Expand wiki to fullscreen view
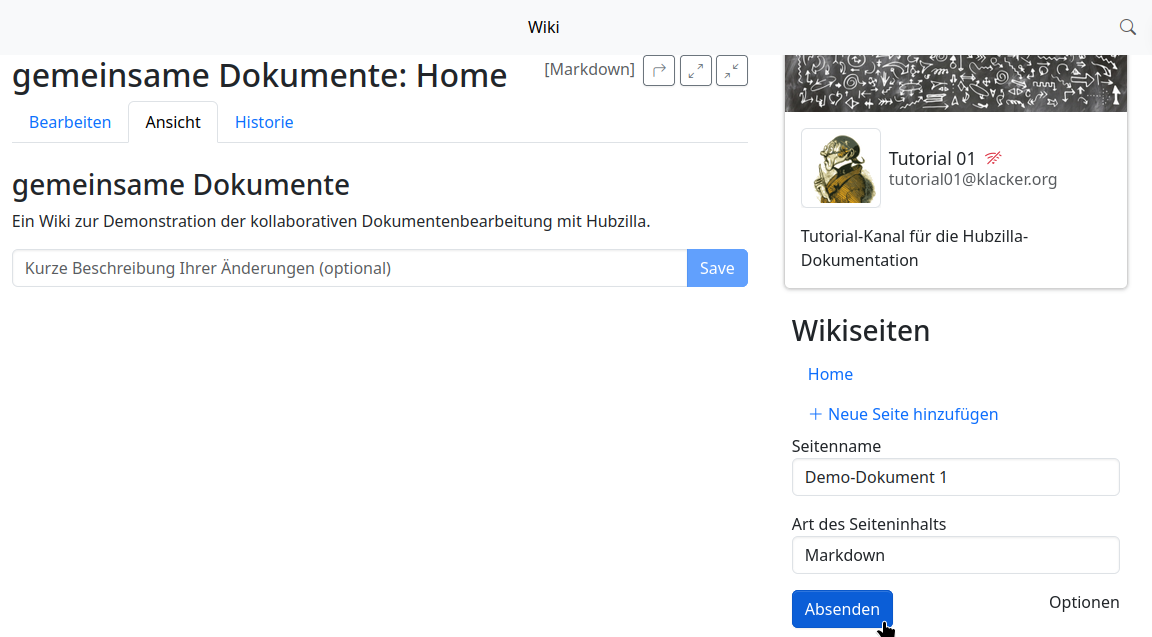Viewport: 1152px width, 637px height. [x=696, y=70]
